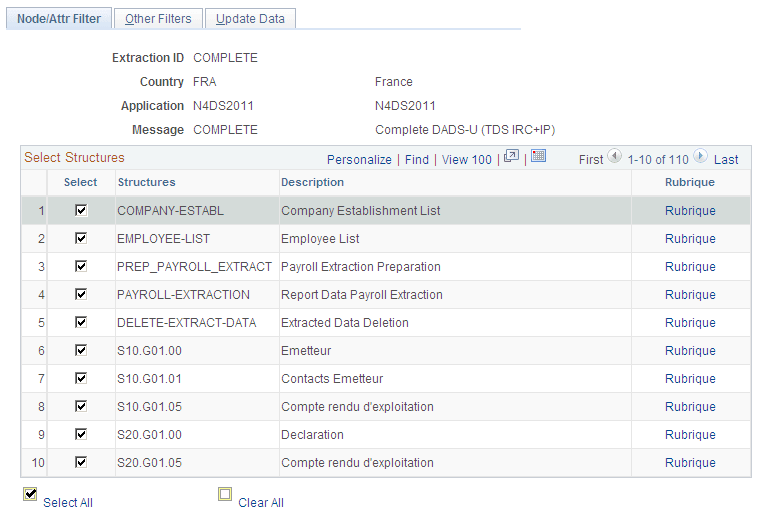This screenshot has width=761, height=513.
Task: Open Rubrique link for S10.G01.01
Action: [x=690, y=379]
